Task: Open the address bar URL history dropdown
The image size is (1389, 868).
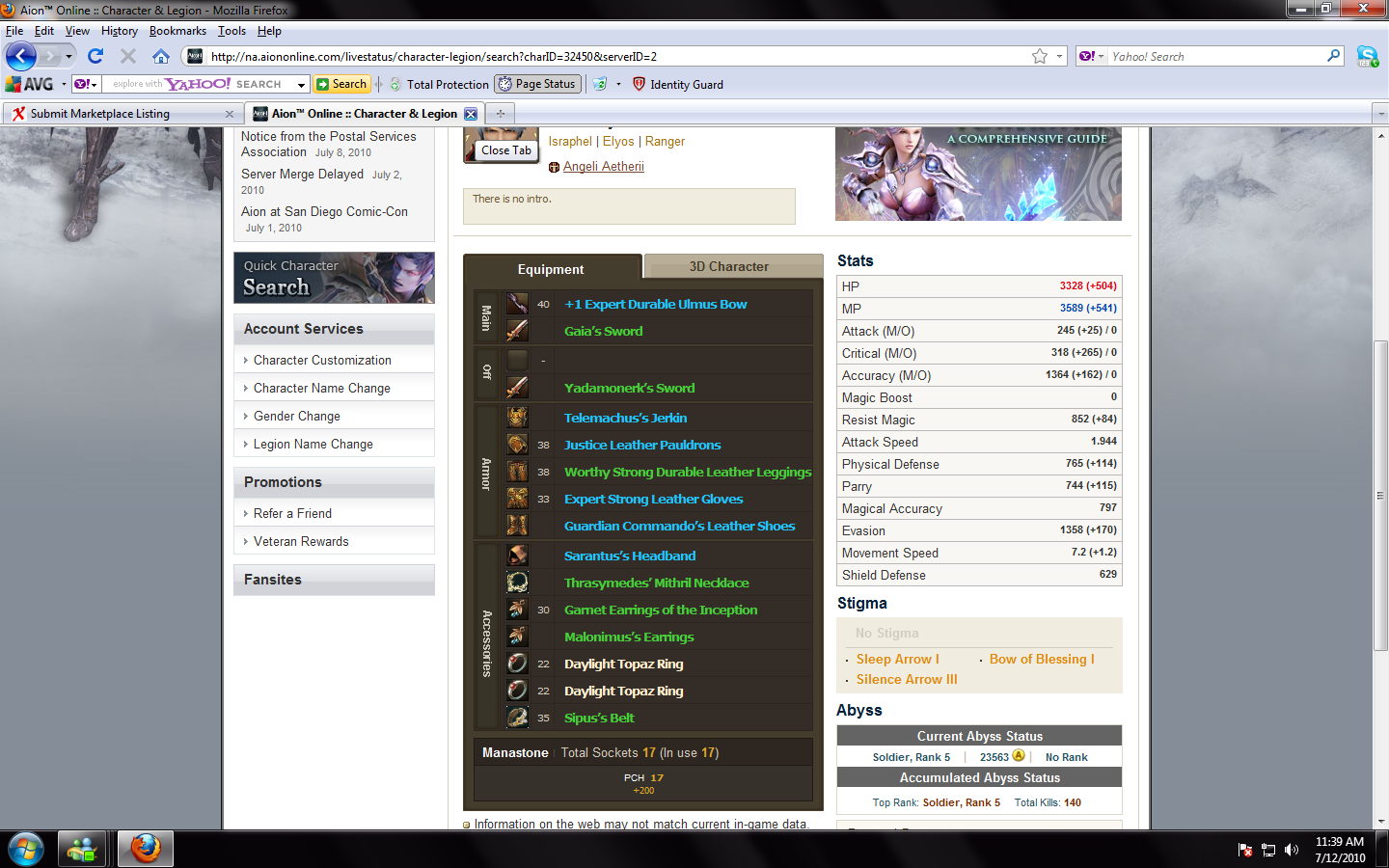Action: pos(1059,56)
